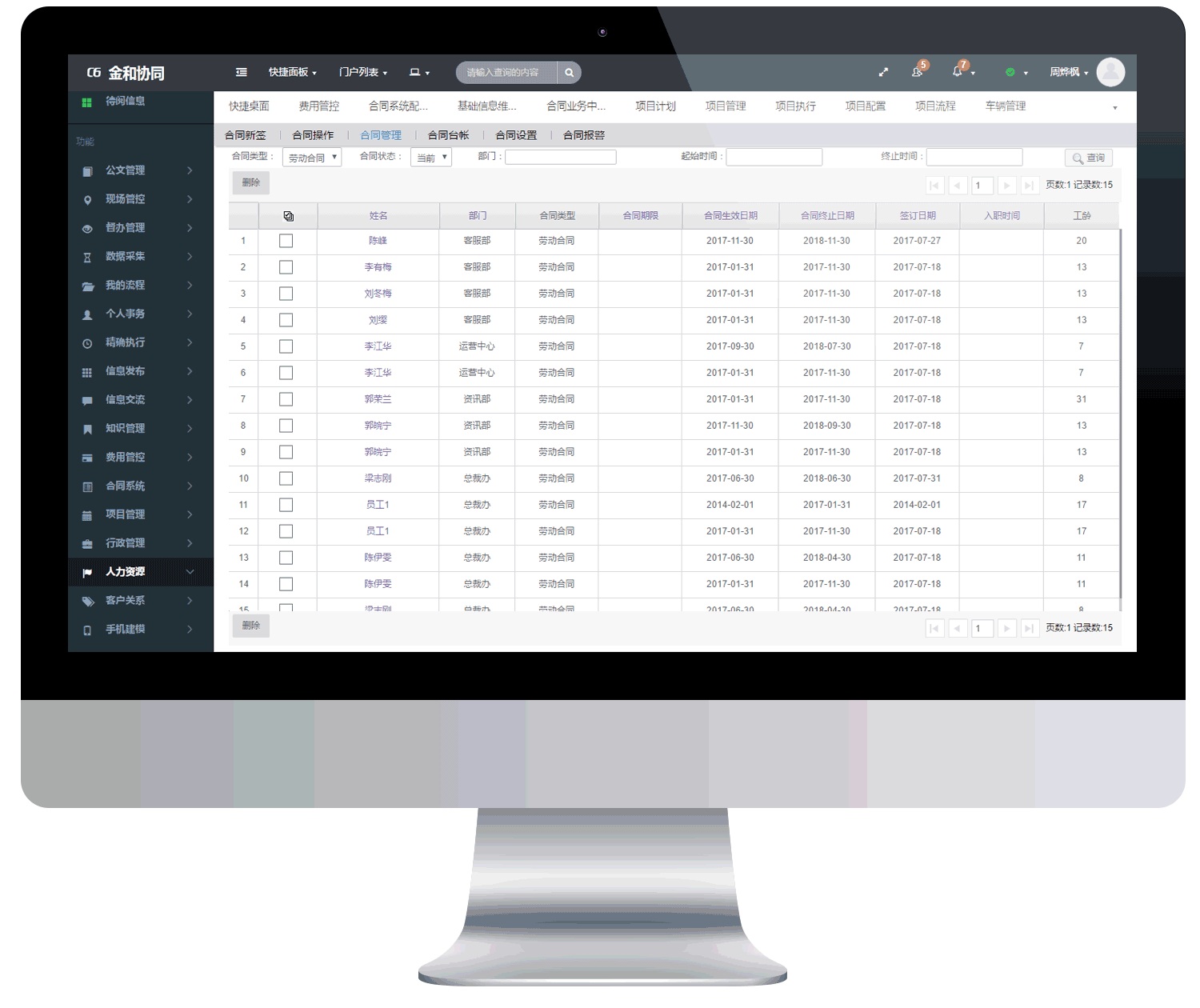
Task: Click next-page arrow above the table
Action: 1006,186
